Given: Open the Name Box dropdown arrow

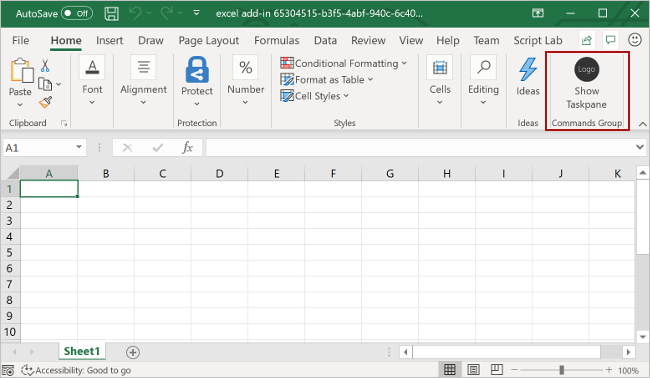Looking at the screenshot, I should click(x=79, y=147).
